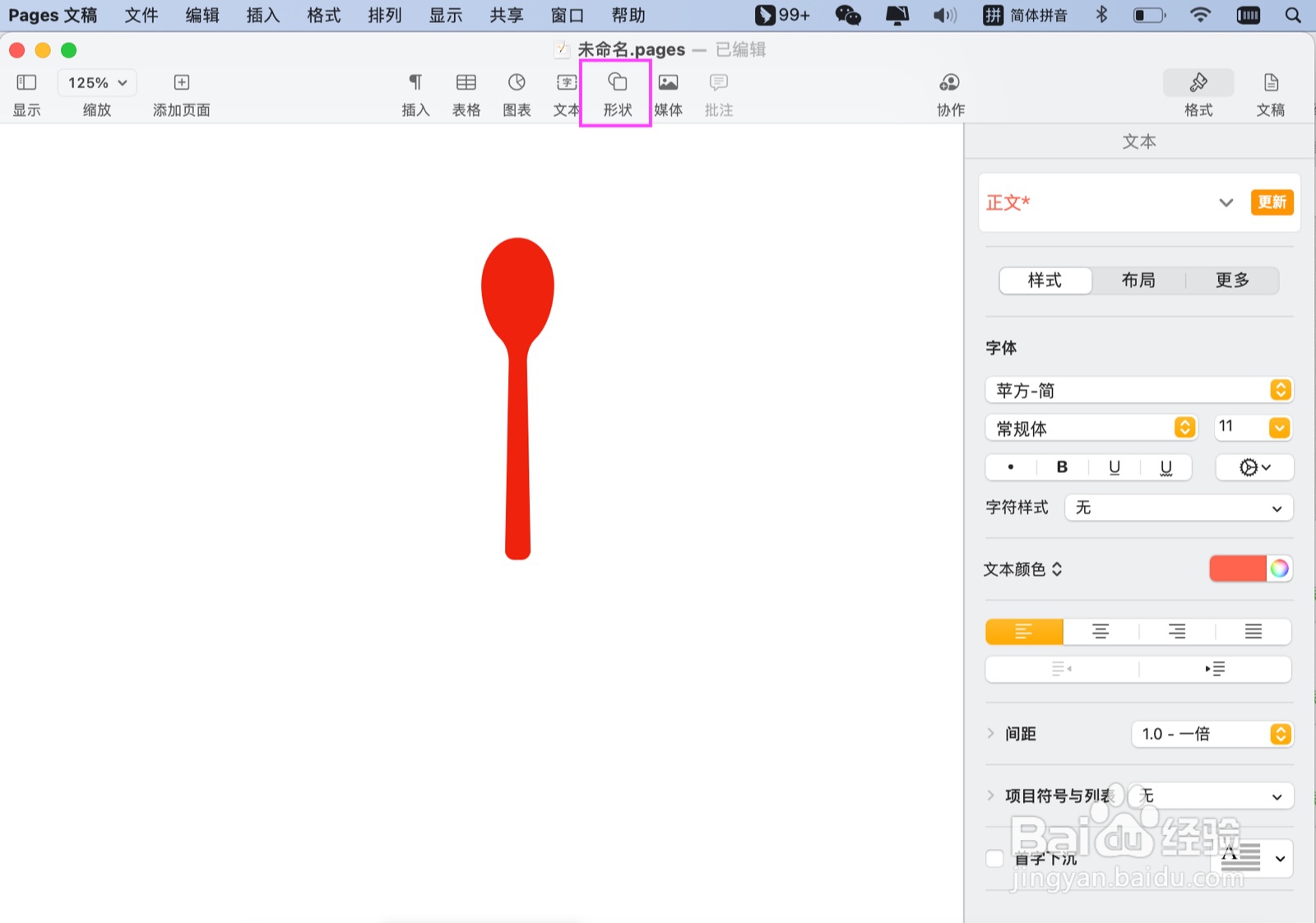Screen dimensions: 1316x923
Task: Toggle underline formatting
Action: (x=1114, y=467)
